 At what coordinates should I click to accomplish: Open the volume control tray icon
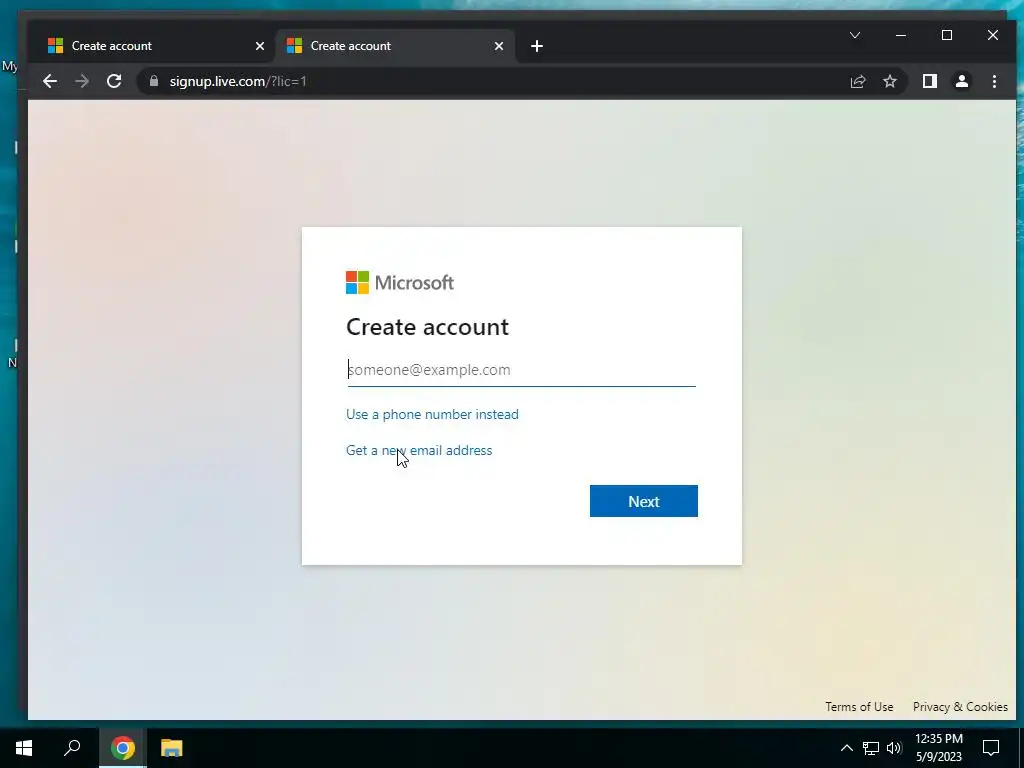pyautogui.click(x=894, y=748)
